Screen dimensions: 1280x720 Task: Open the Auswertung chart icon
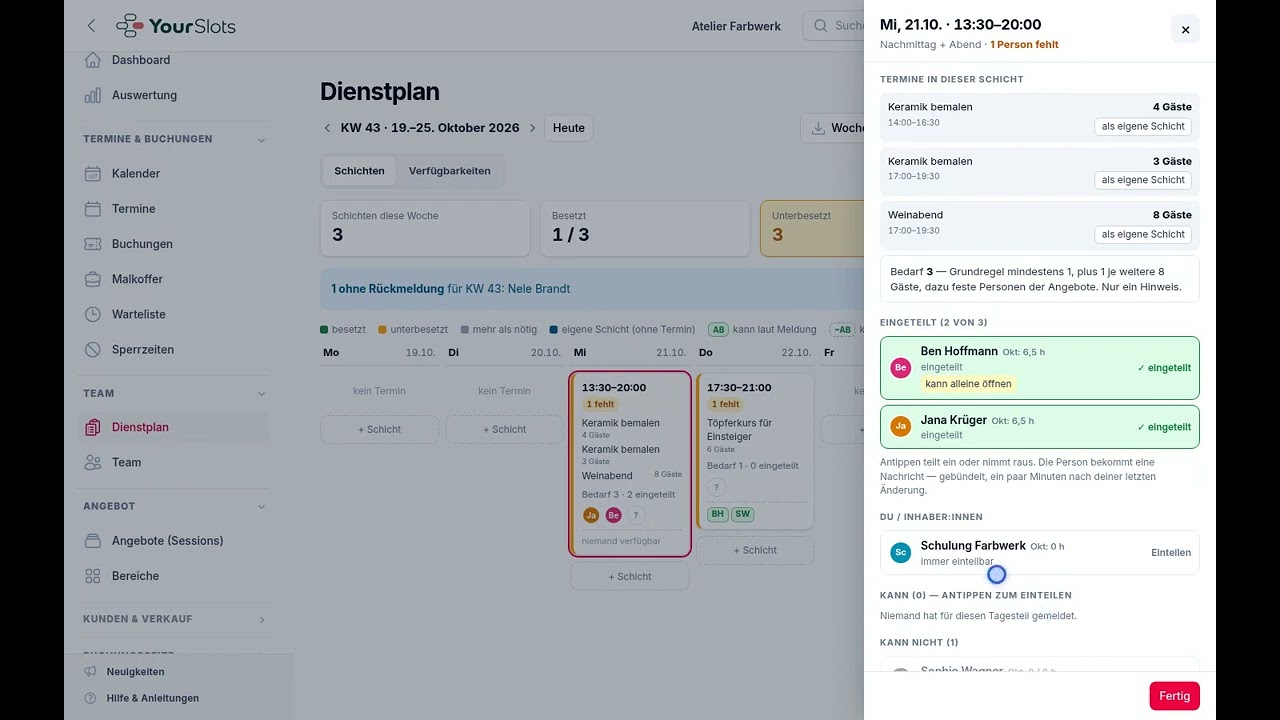[93, 95]
